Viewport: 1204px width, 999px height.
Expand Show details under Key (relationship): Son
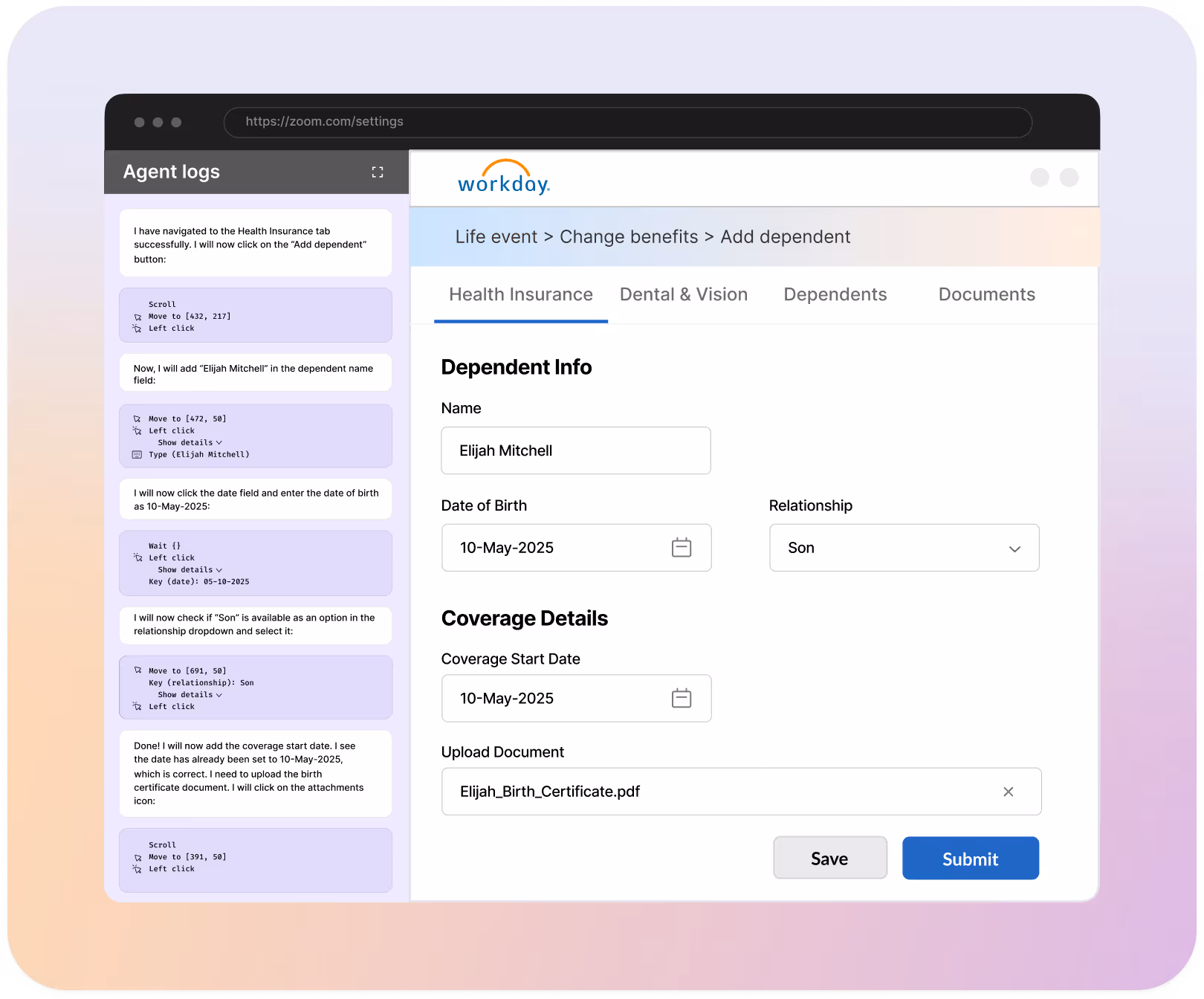click(x=190, y=694)
